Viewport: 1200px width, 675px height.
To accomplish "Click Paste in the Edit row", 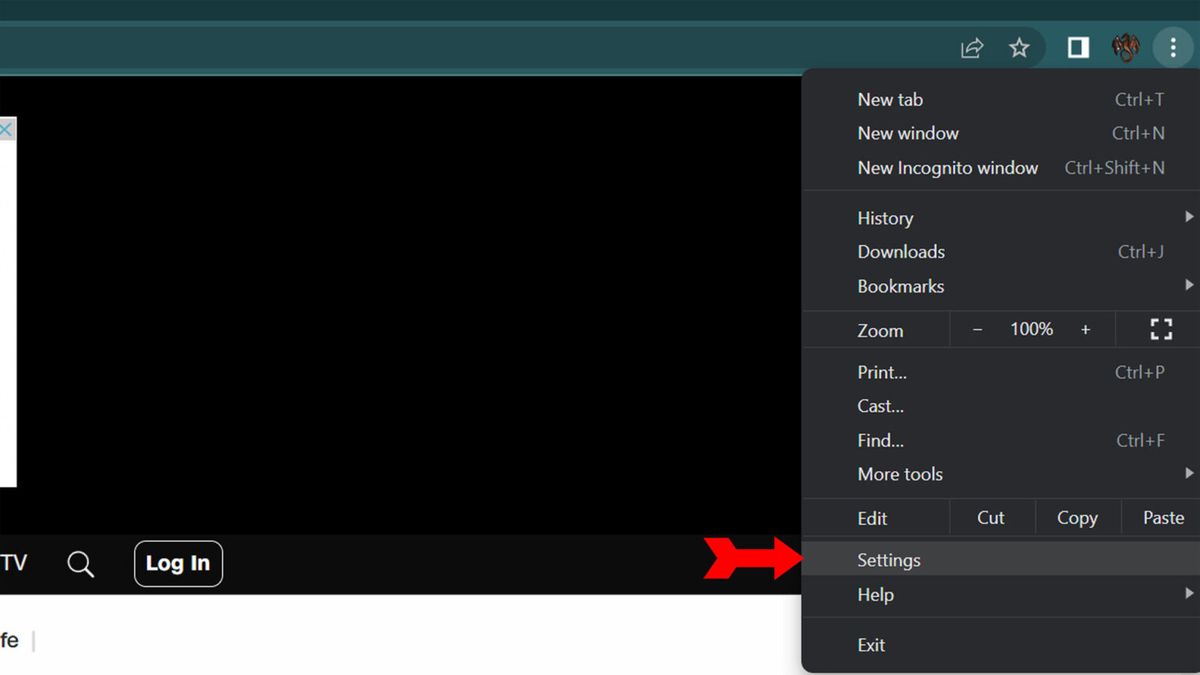I will (x=1163, y=518).
